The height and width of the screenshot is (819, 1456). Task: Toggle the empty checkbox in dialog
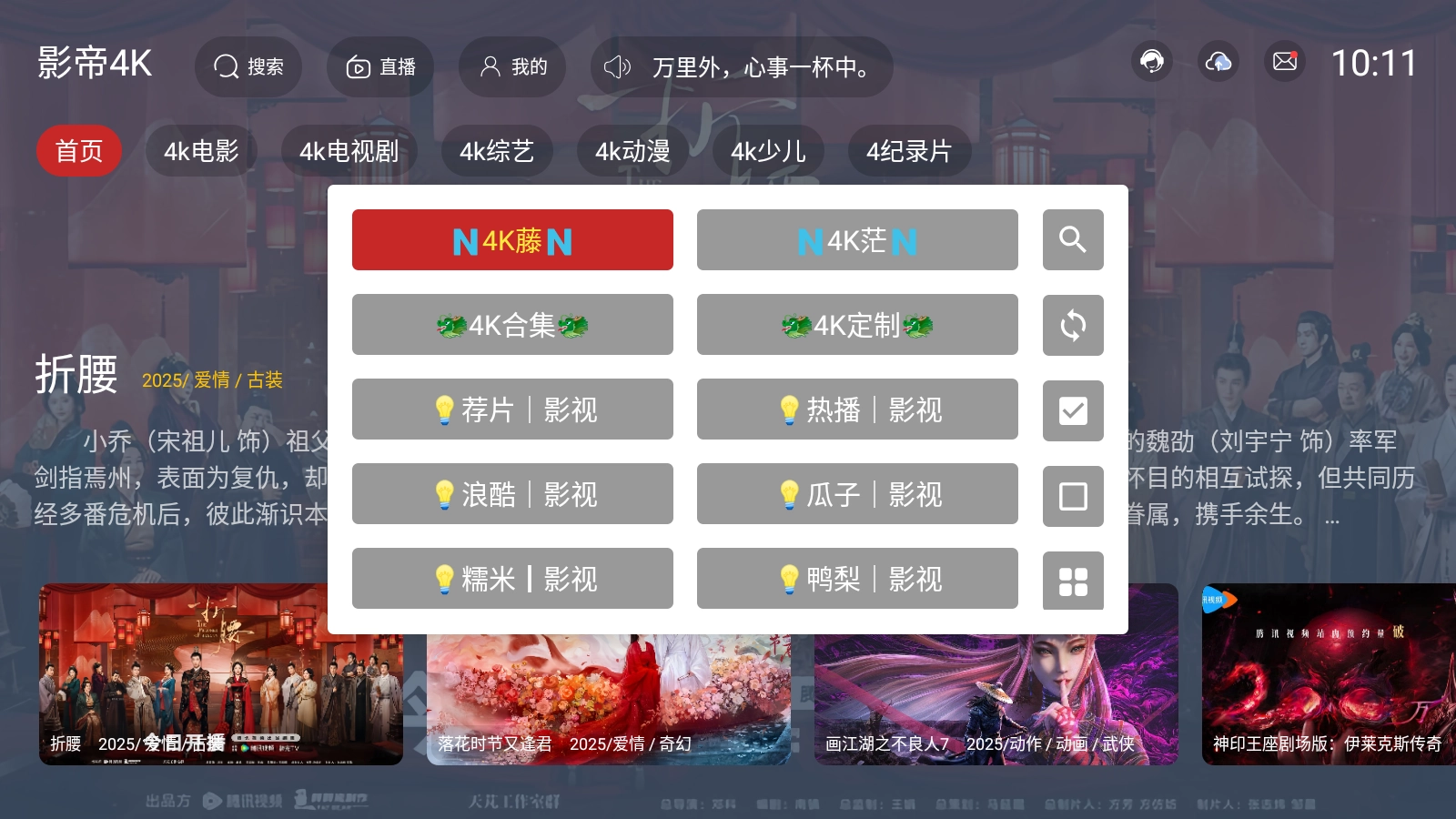tap(1073, 496)
